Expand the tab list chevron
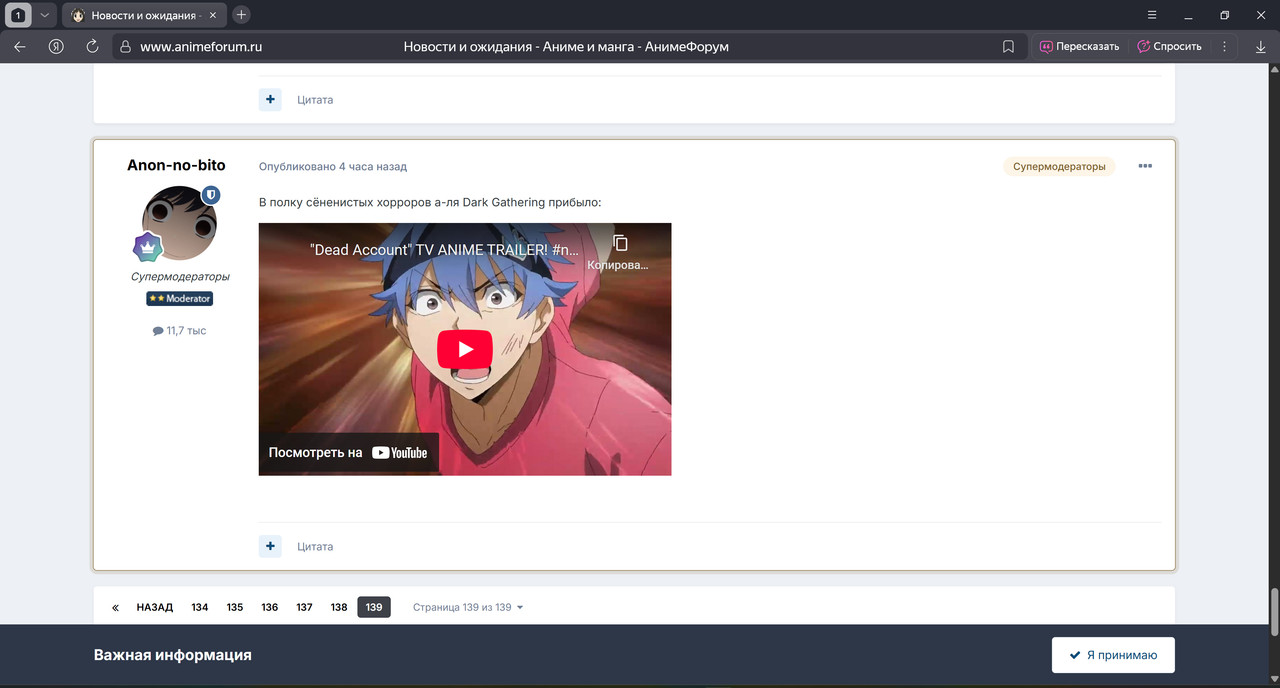 point(44,15)
